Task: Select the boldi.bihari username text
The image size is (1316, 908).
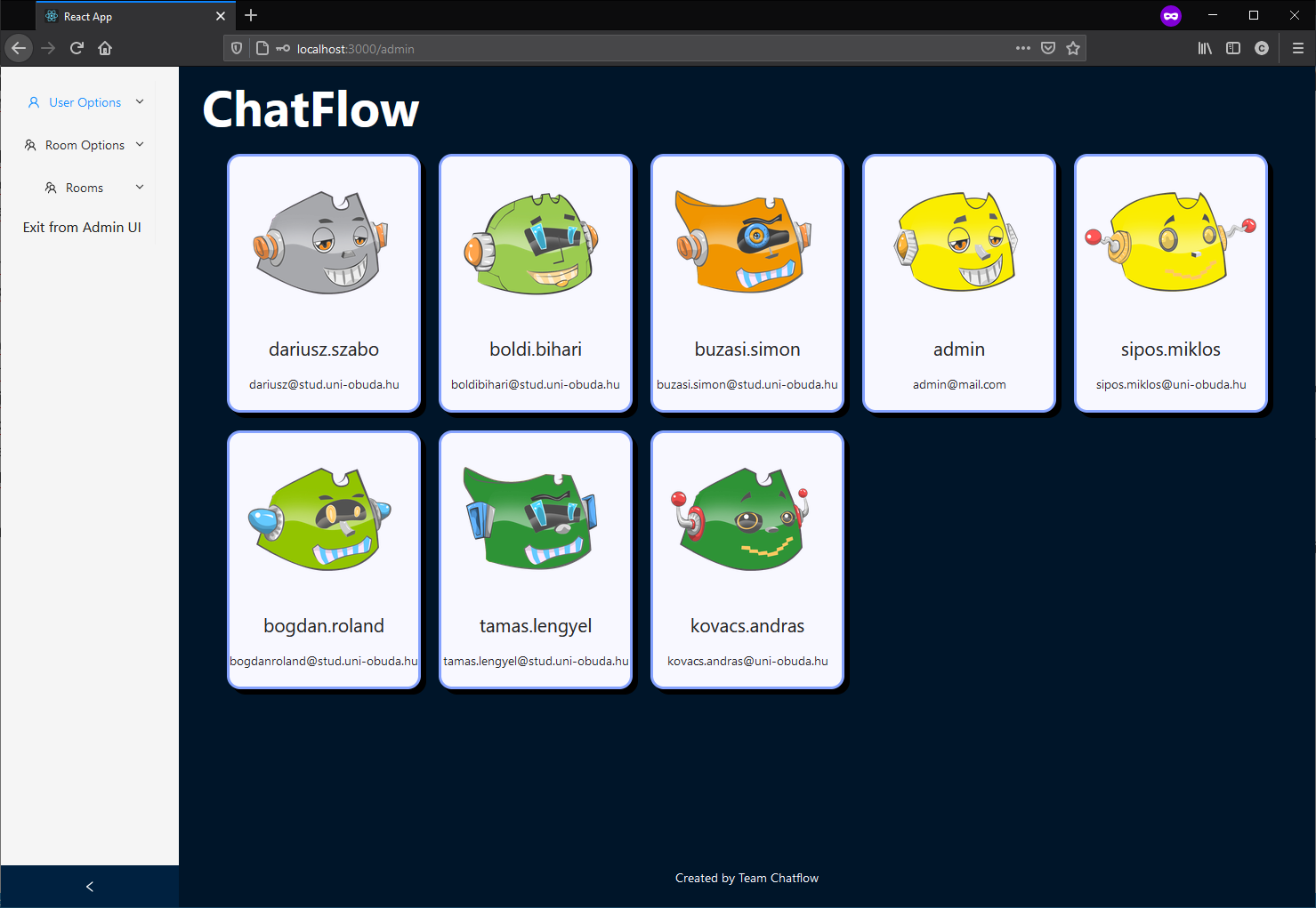Action: click(536, 350)
